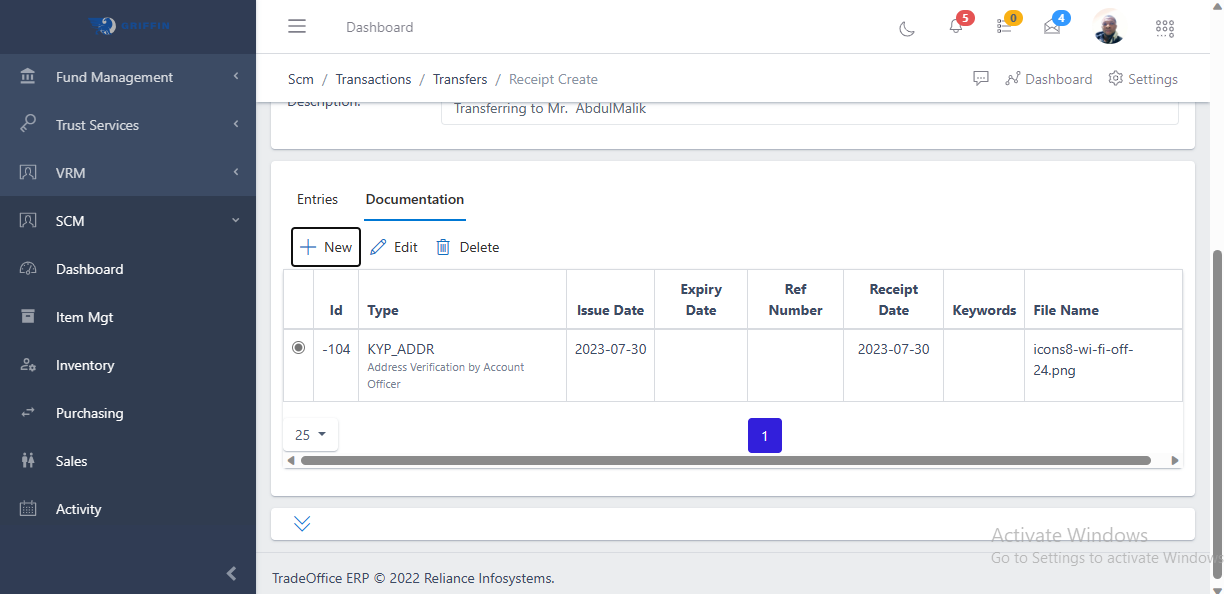
Task: Click the Ref Number column header
Action: point(795,299)
